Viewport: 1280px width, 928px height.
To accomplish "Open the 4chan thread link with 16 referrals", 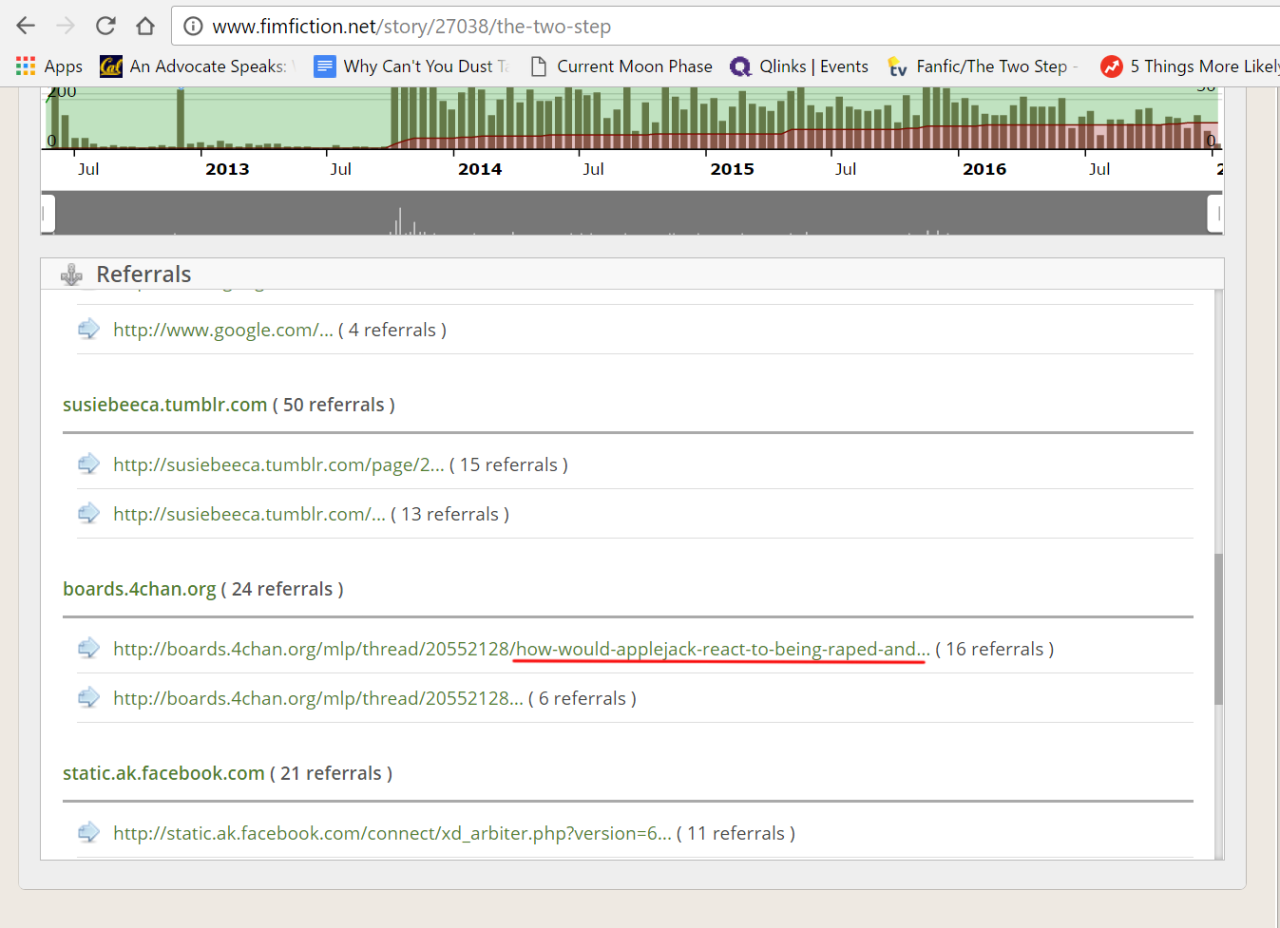I will [x=522, y=649].
